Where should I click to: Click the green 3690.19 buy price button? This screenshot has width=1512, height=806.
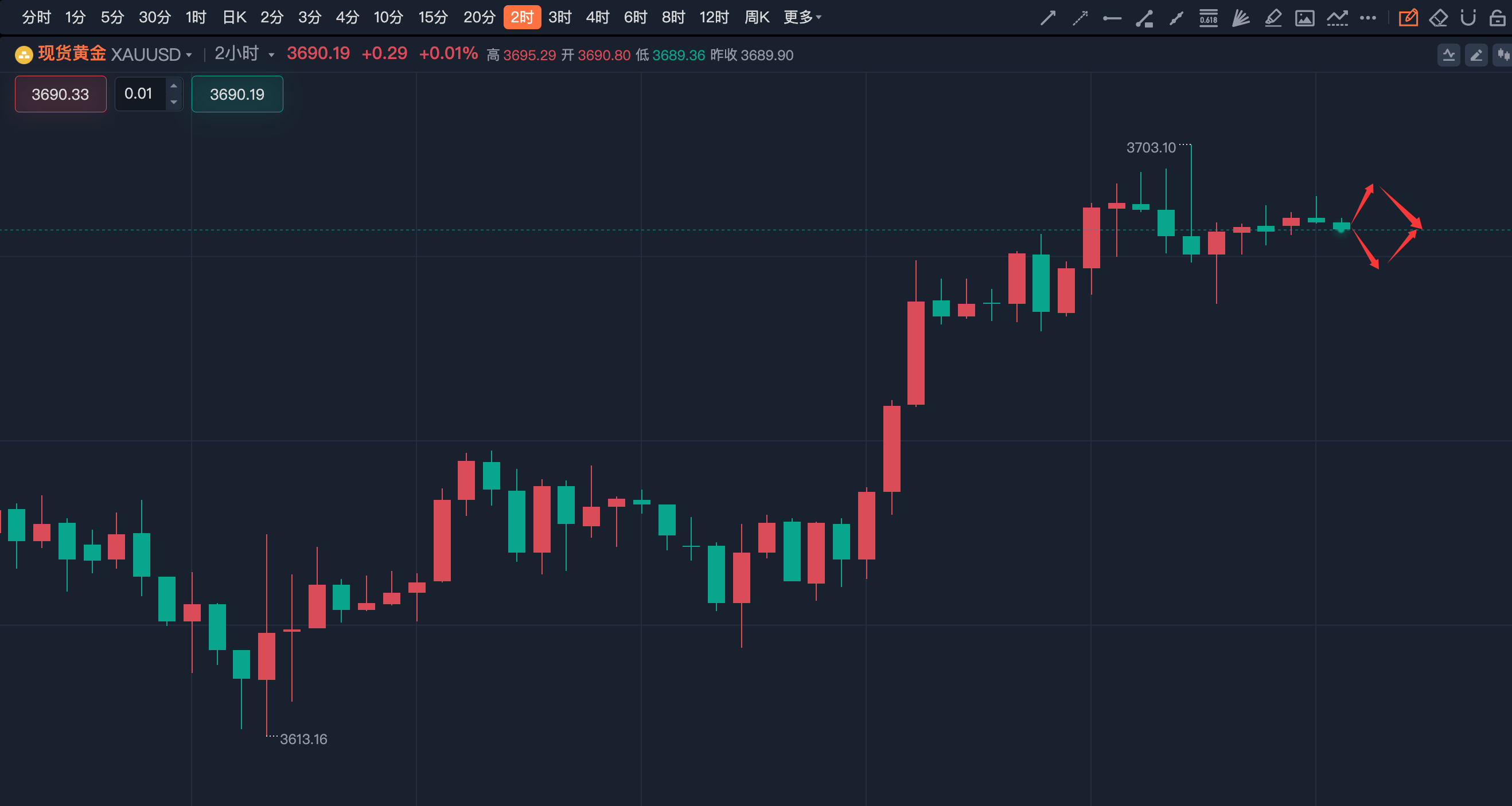point(237,94)
